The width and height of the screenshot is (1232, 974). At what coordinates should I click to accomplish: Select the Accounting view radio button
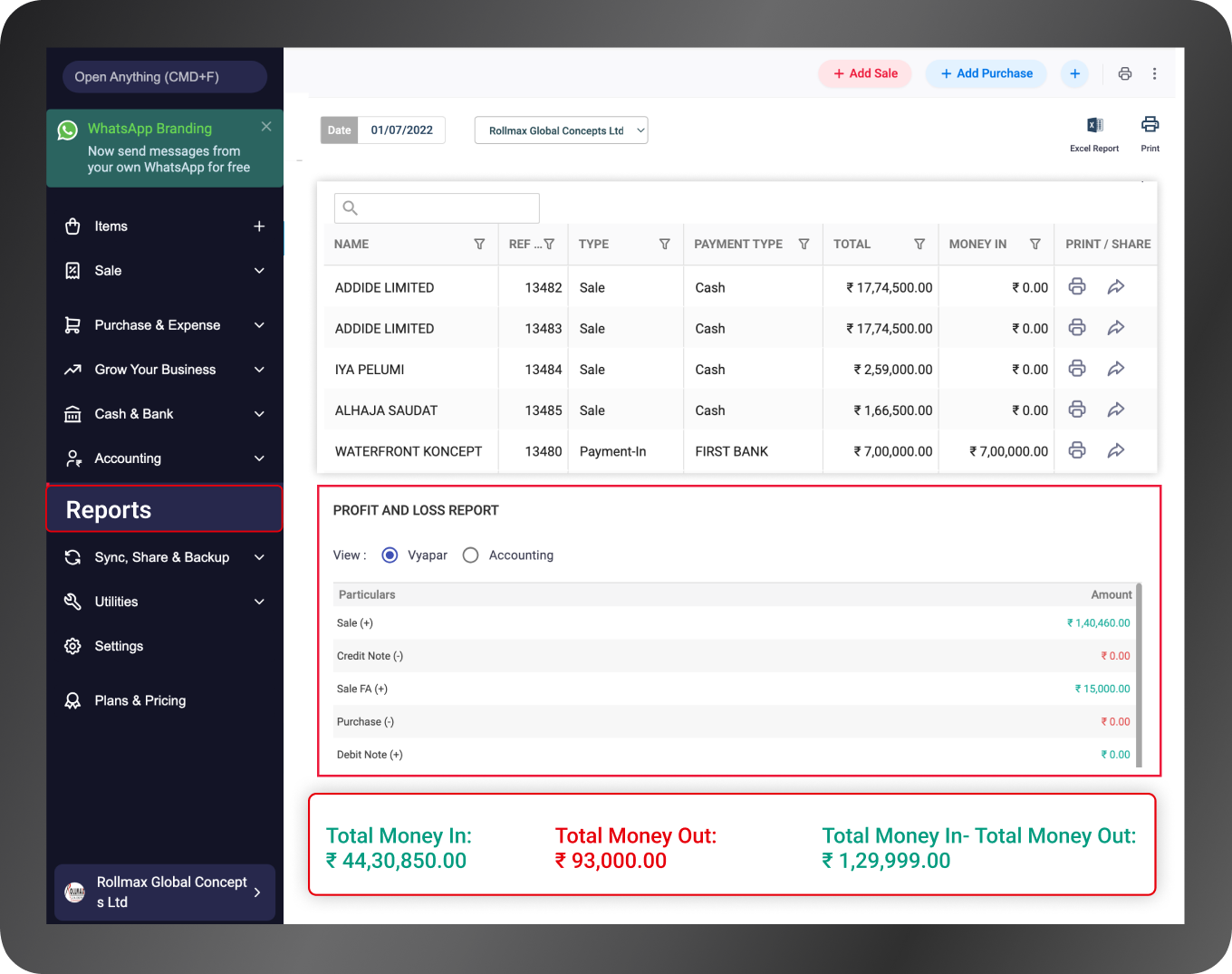[x=470, y=555]
